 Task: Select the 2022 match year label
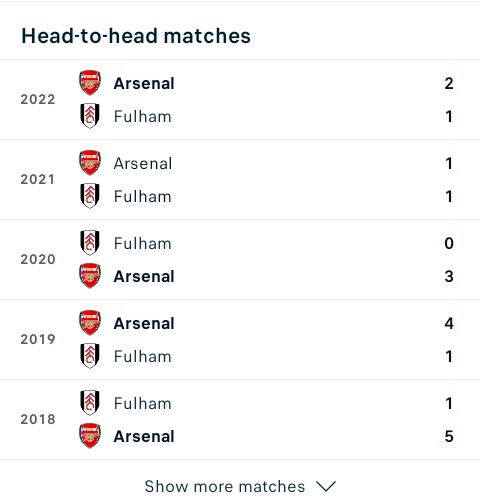click(38, 99)
